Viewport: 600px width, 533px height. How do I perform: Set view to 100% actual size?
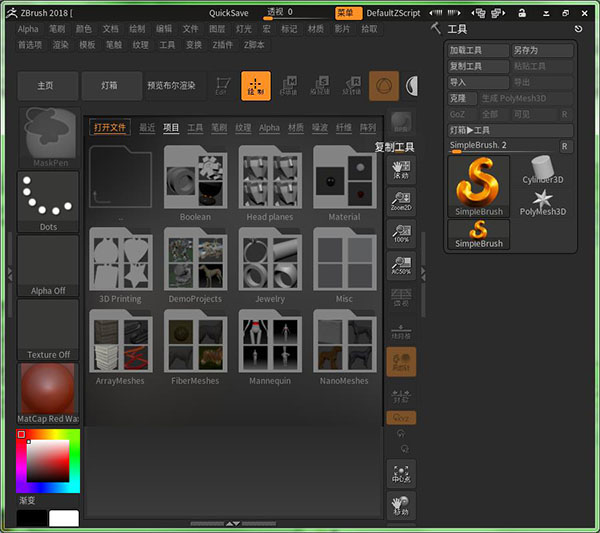tap(401, 233)
